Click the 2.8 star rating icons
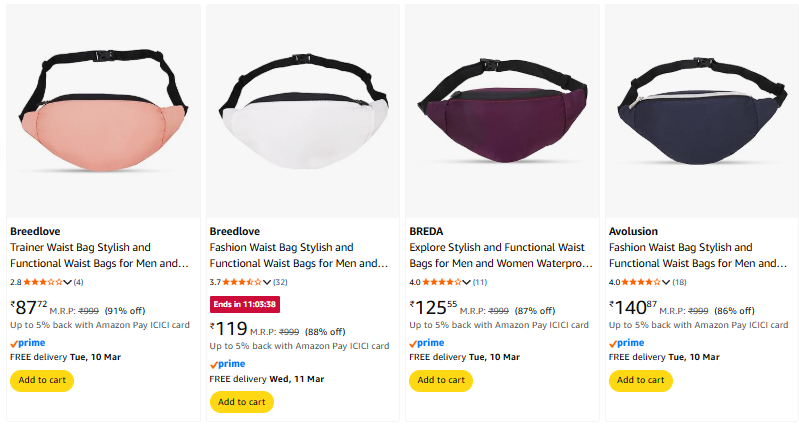The width and height of the screenshot is (799, 424). [x=43, y=282]
